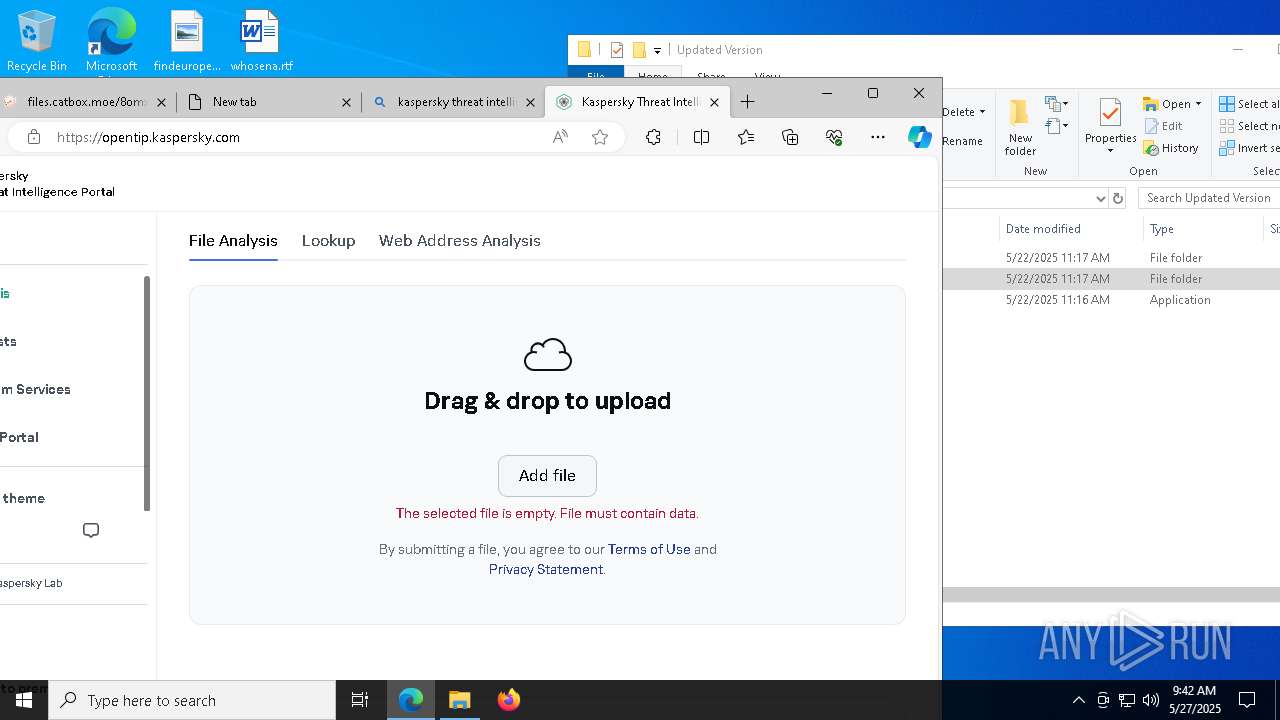Click the Add file button
Viewport: 1280px width, 720px height.
tap(547, 476)
